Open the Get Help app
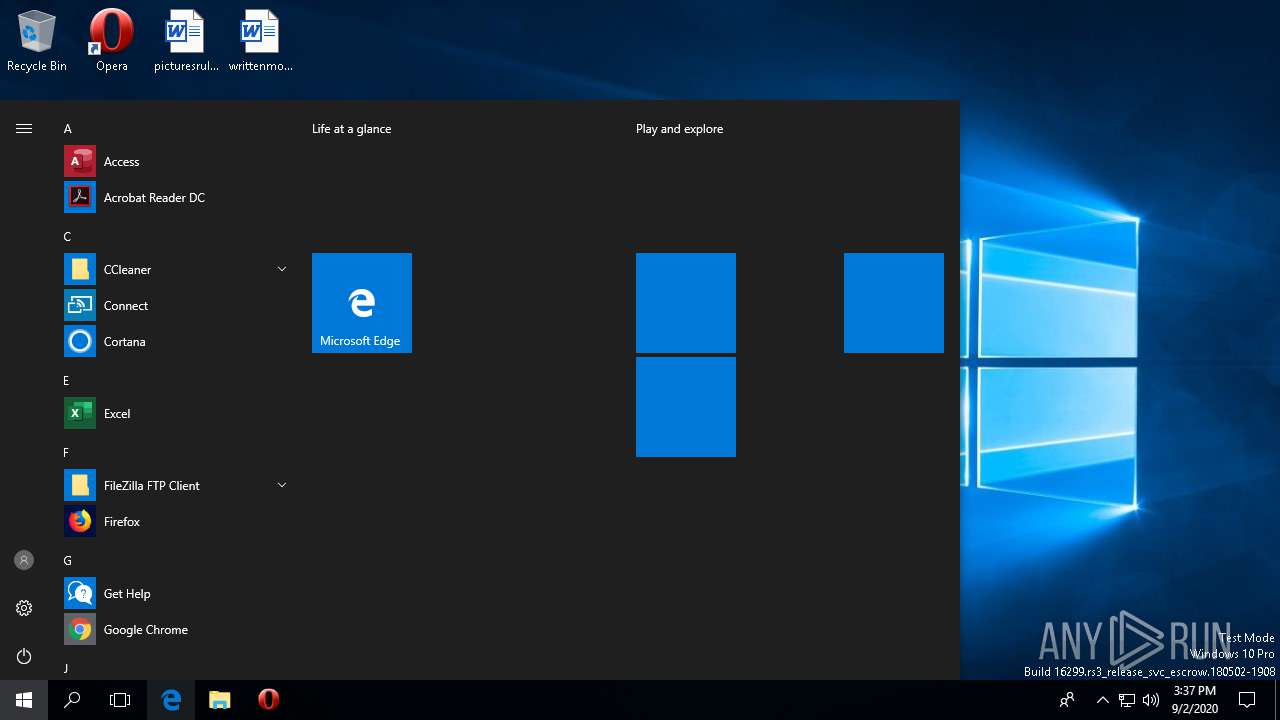The height and width of the screenshot is (720, 1280). coord(176,594)
